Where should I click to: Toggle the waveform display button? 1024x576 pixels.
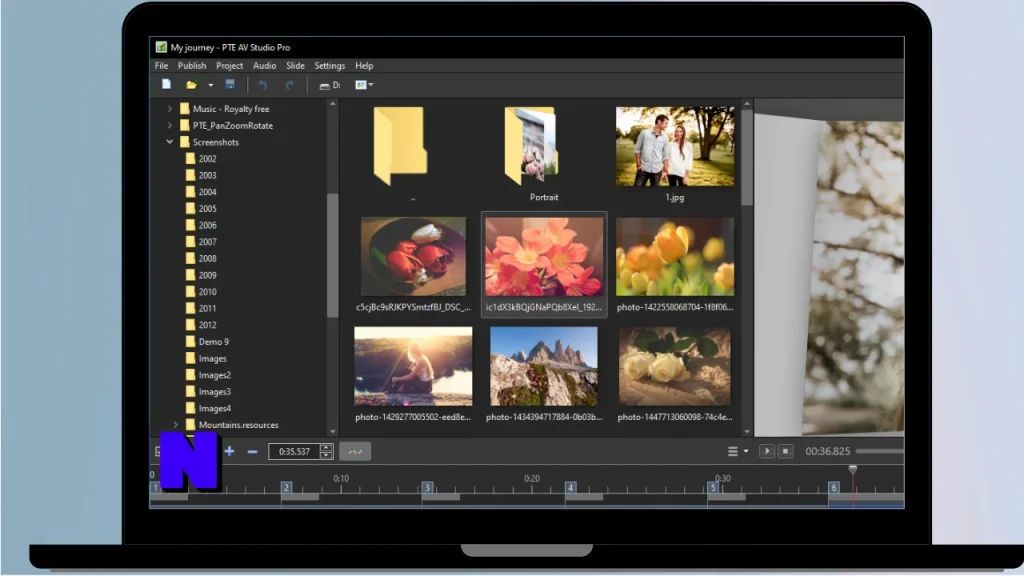tap(355, 451)
